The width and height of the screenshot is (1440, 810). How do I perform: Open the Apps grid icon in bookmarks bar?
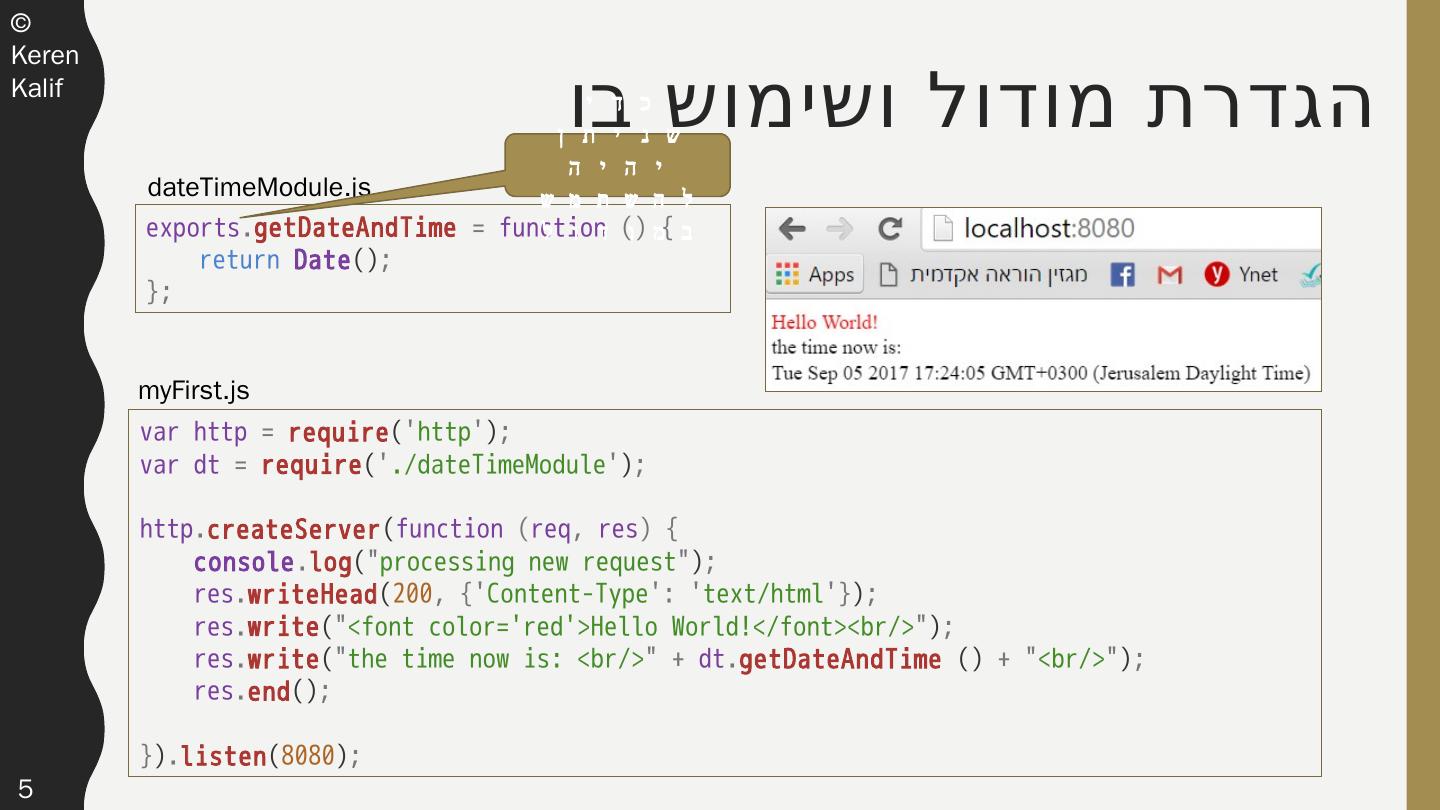pos(787,274)
